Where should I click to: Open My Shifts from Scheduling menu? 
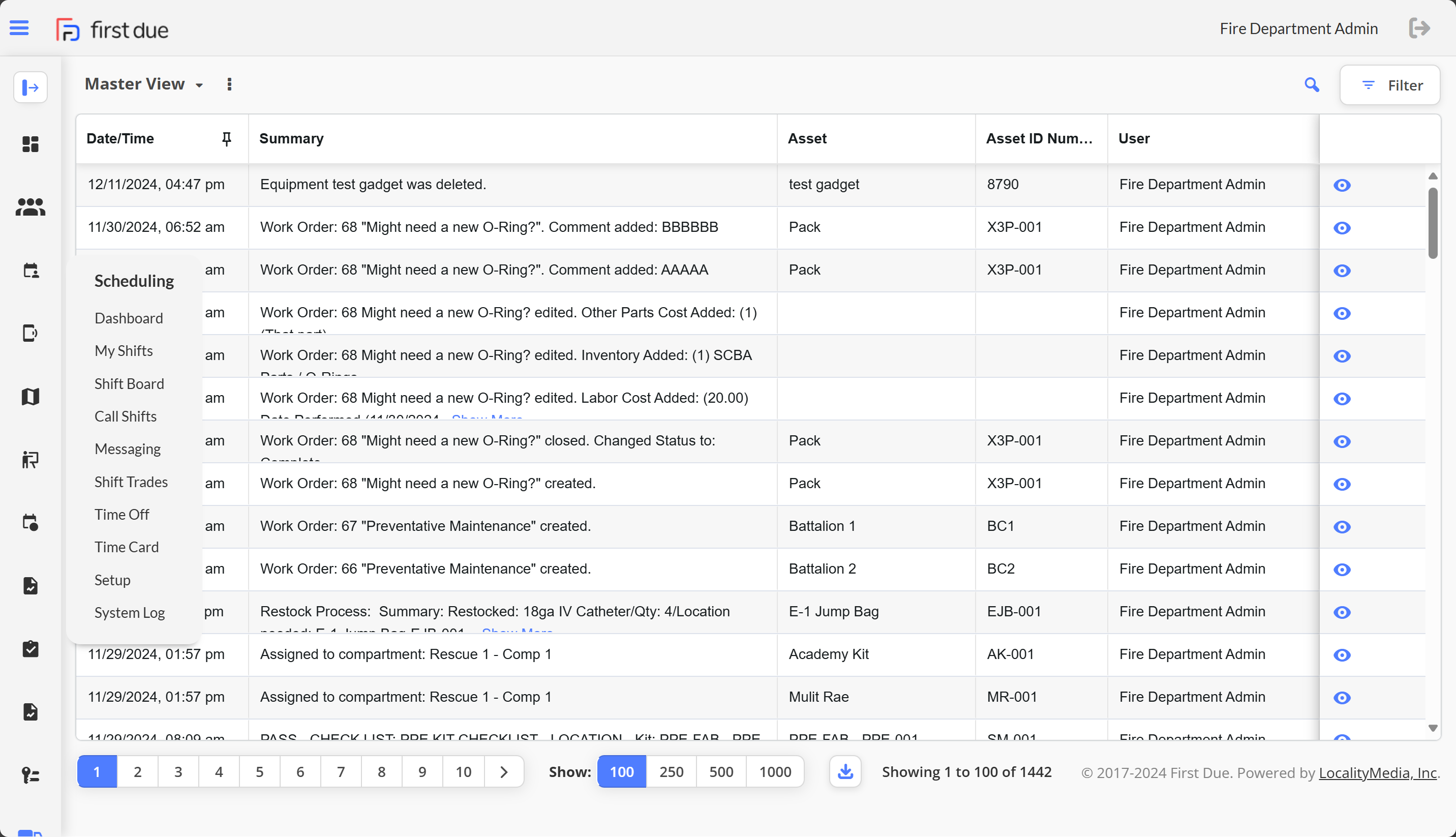click(124, 351)
